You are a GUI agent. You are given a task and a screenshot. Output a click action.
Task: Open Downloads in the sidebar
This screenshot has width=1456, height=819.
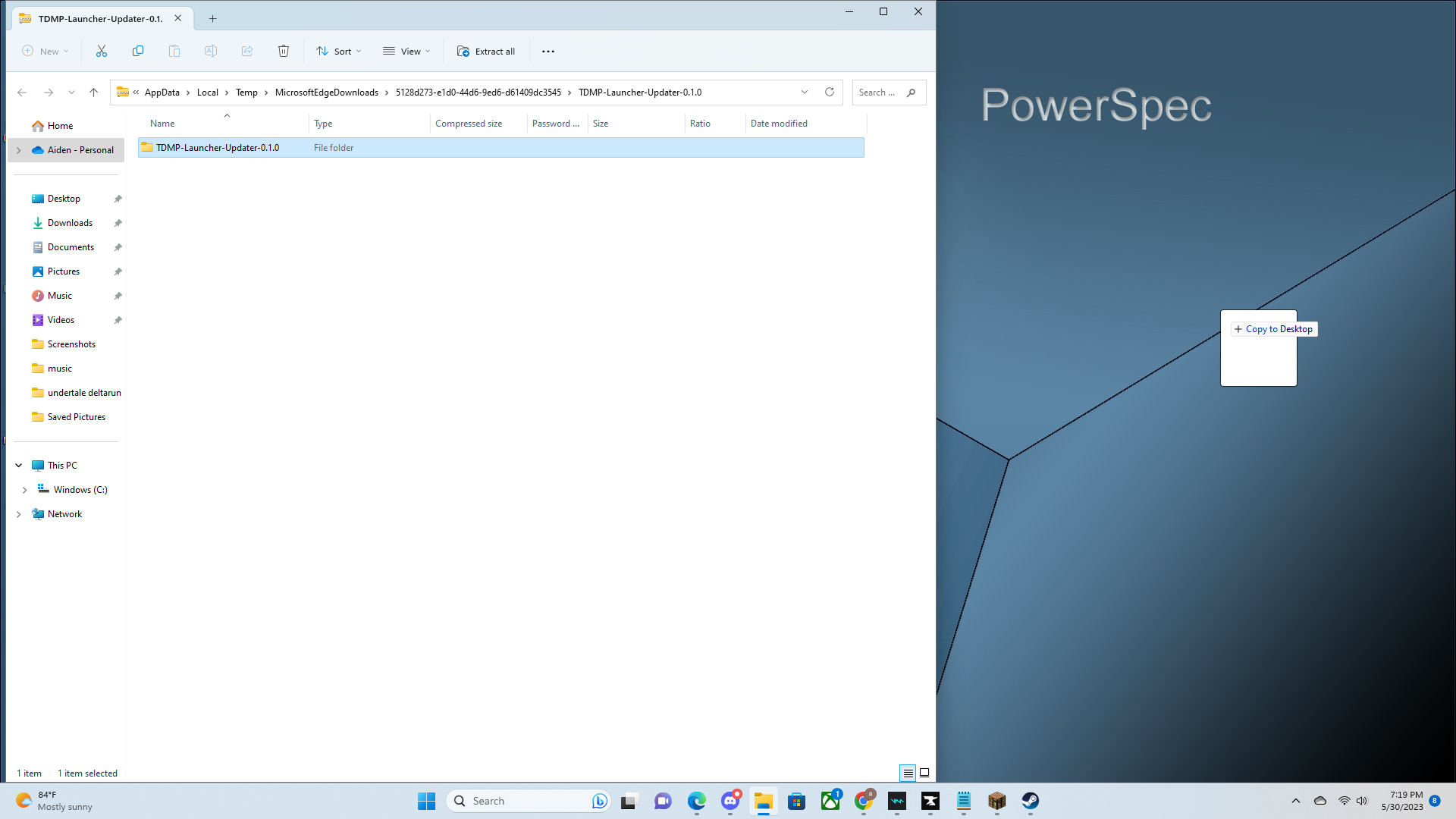click(70, 223)
